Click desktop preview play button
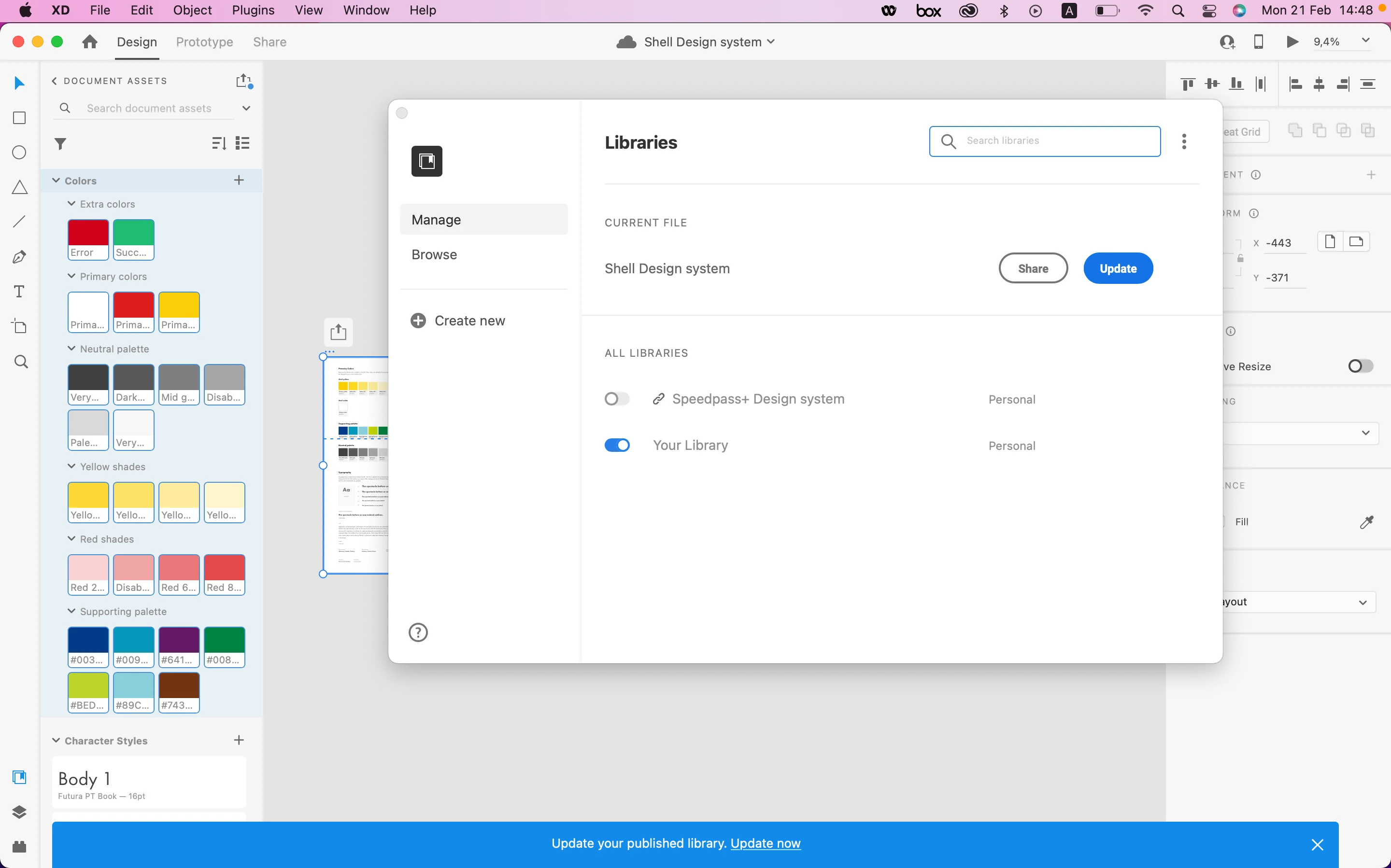The height and width of the screenshot is (868, 1391). tap(1292, 42)
